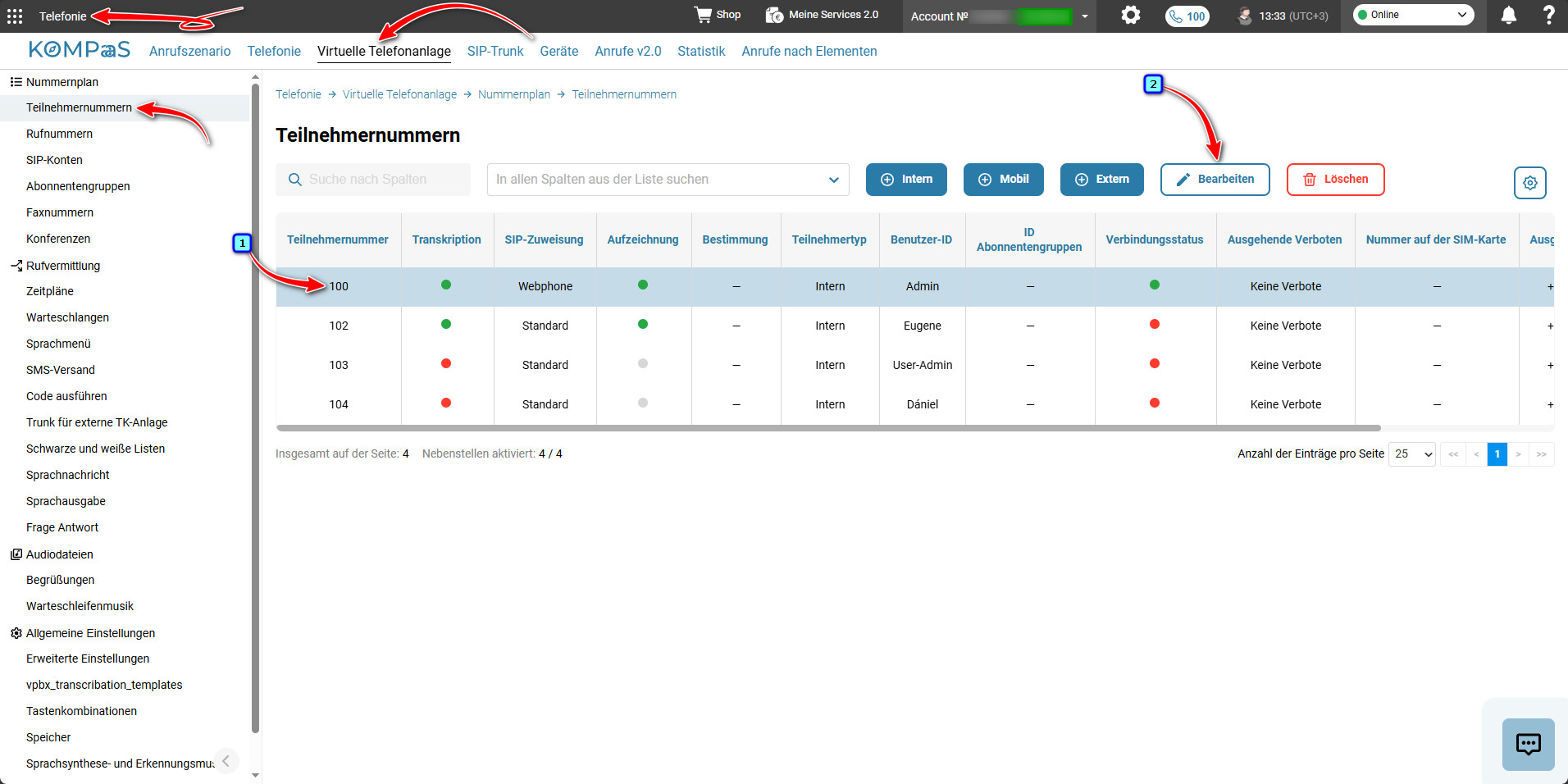Switch to Anrufszenario tab
The image size is (1568, 784).
189,51
